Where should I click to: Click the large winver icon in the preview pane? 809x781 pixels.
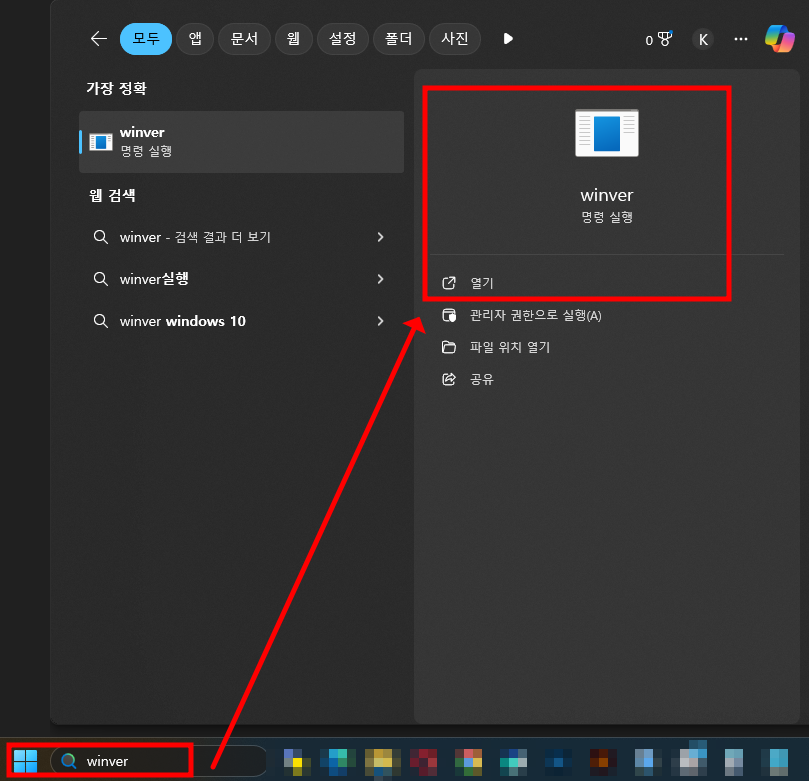coord(607,133)
